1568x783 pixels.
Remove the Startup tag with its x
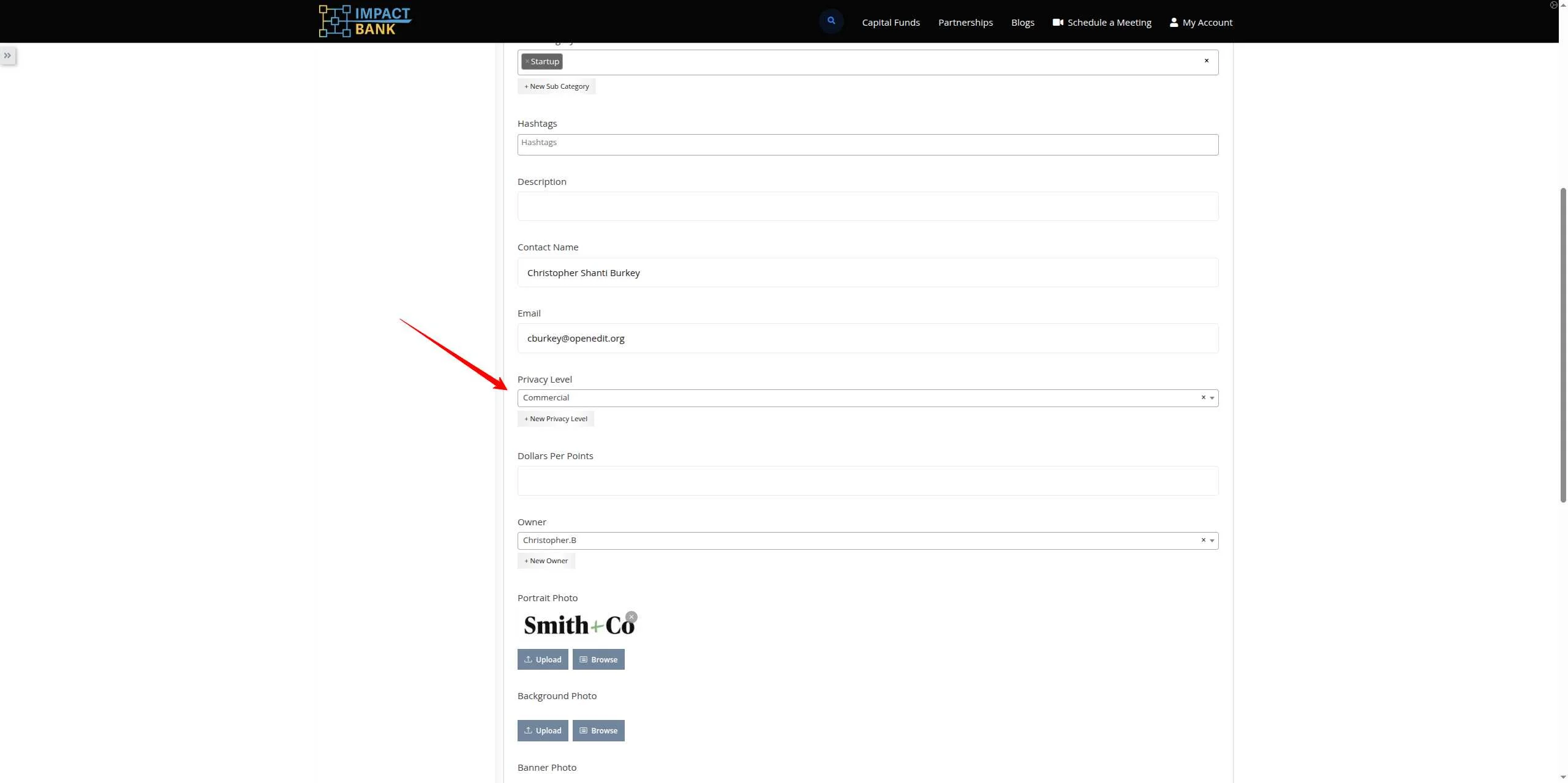tap(527, 62)
